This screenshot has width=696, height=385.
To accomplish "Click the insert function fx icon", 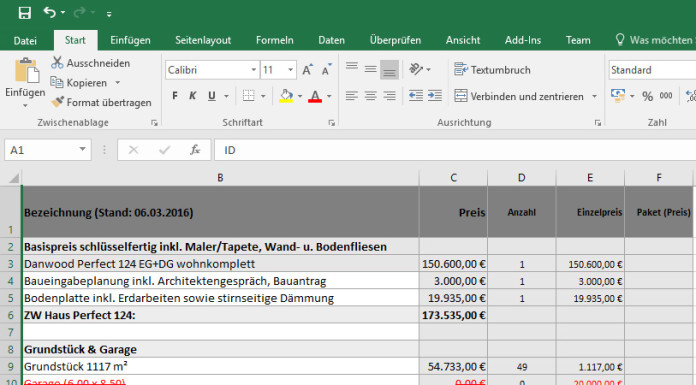I will 195,150.
